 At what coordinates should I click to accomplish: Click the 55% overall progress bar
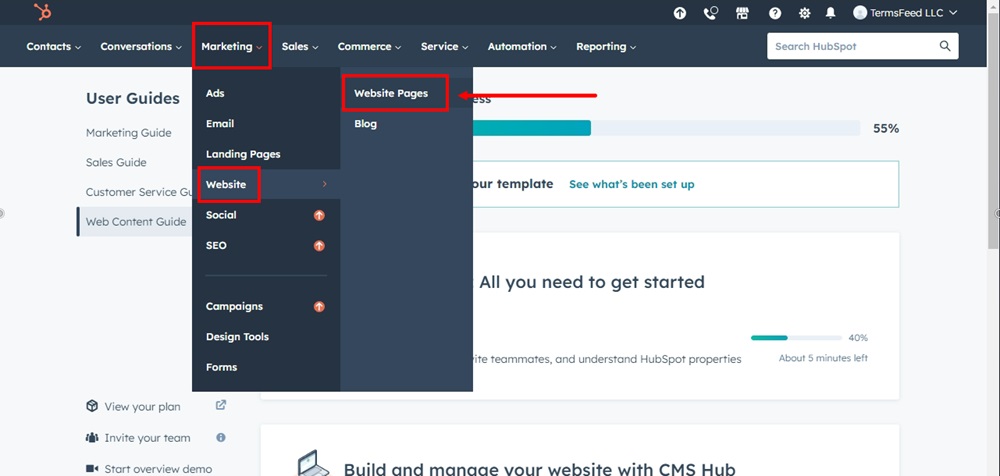click(666, 128)
